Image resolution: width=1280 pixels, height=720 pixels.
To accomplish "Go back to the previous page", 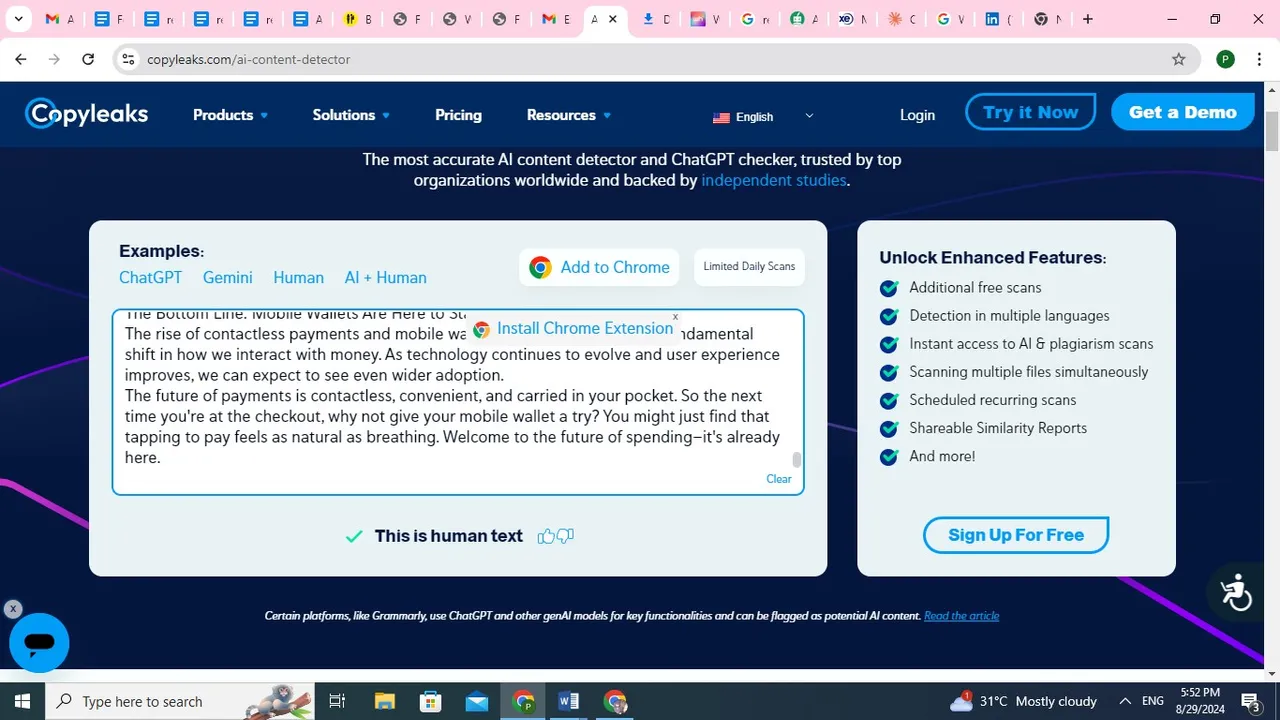I will coord(20,59).
